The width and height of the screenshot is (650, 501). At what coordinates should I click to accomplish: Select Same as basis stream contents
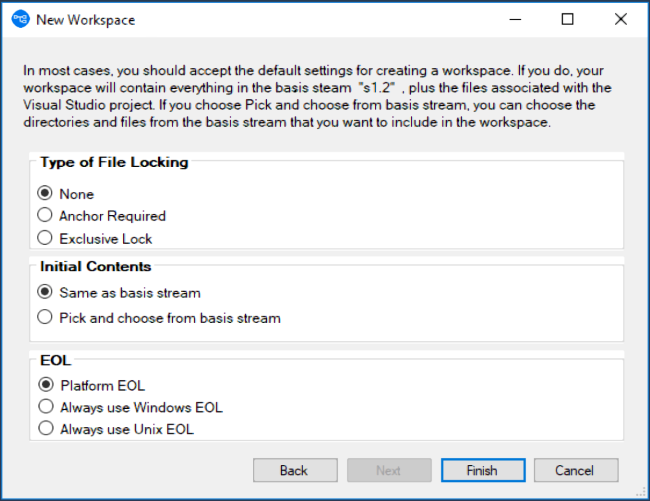pyautogui.click(x=44, y=293)
